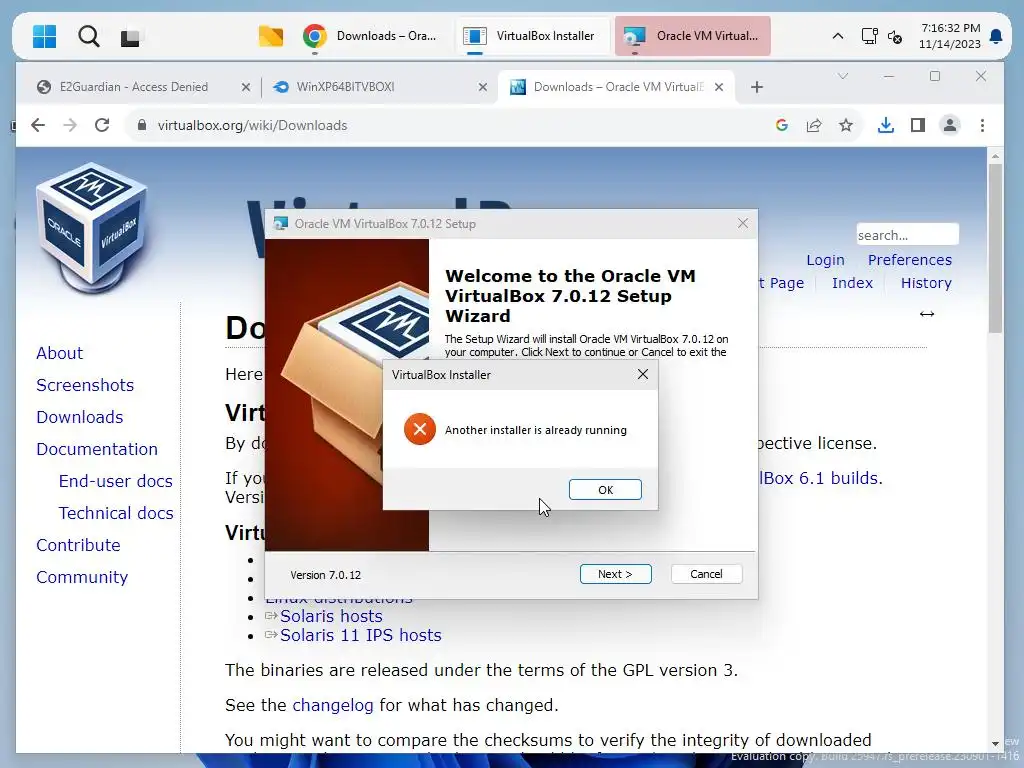1024x768 pixels.
Task: Open the Solaris 11 IPS hosts link
Action: pos(360,635)
